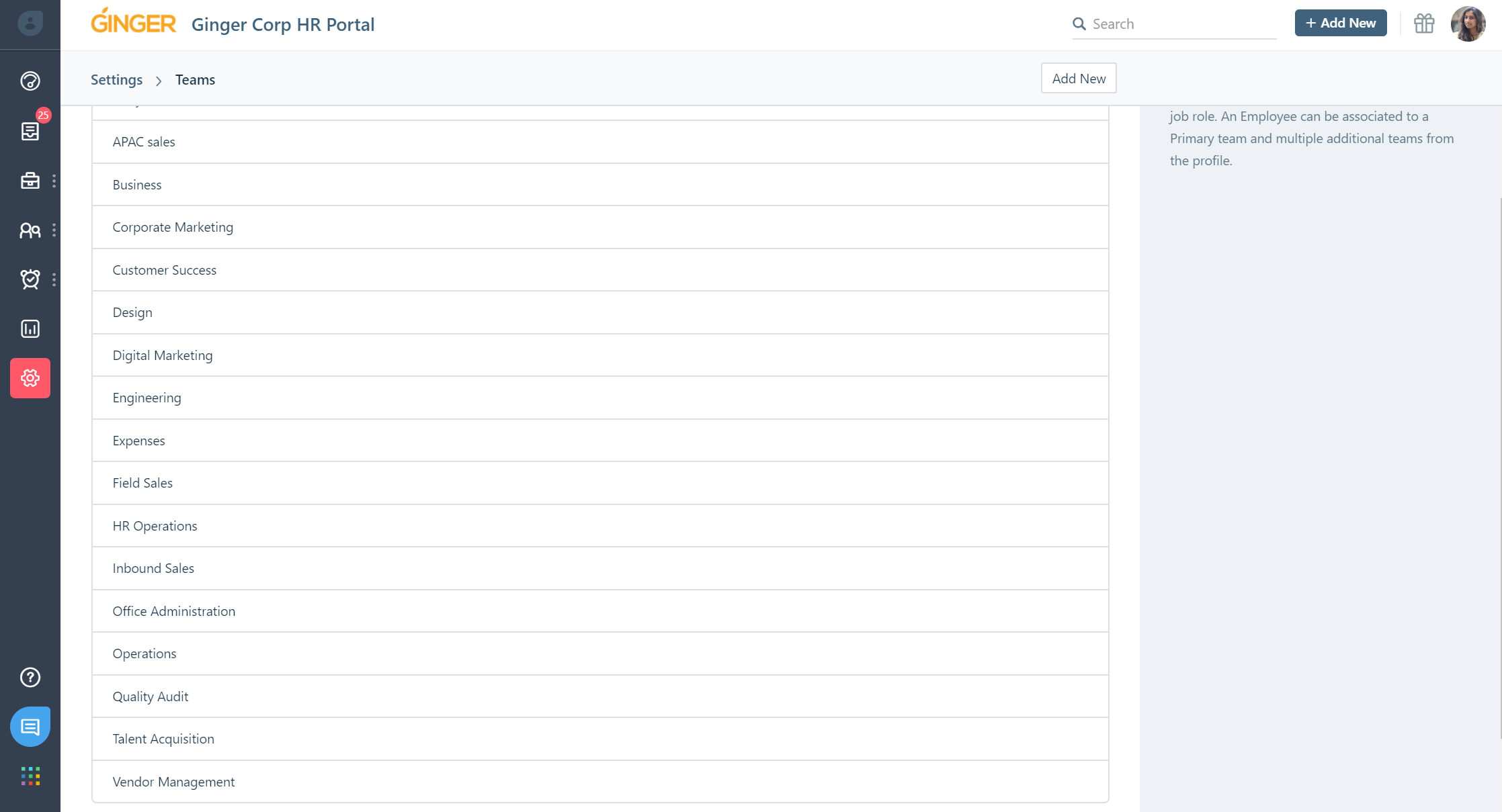
Task: Open the Engineering team row
Action: pos(600,398)
